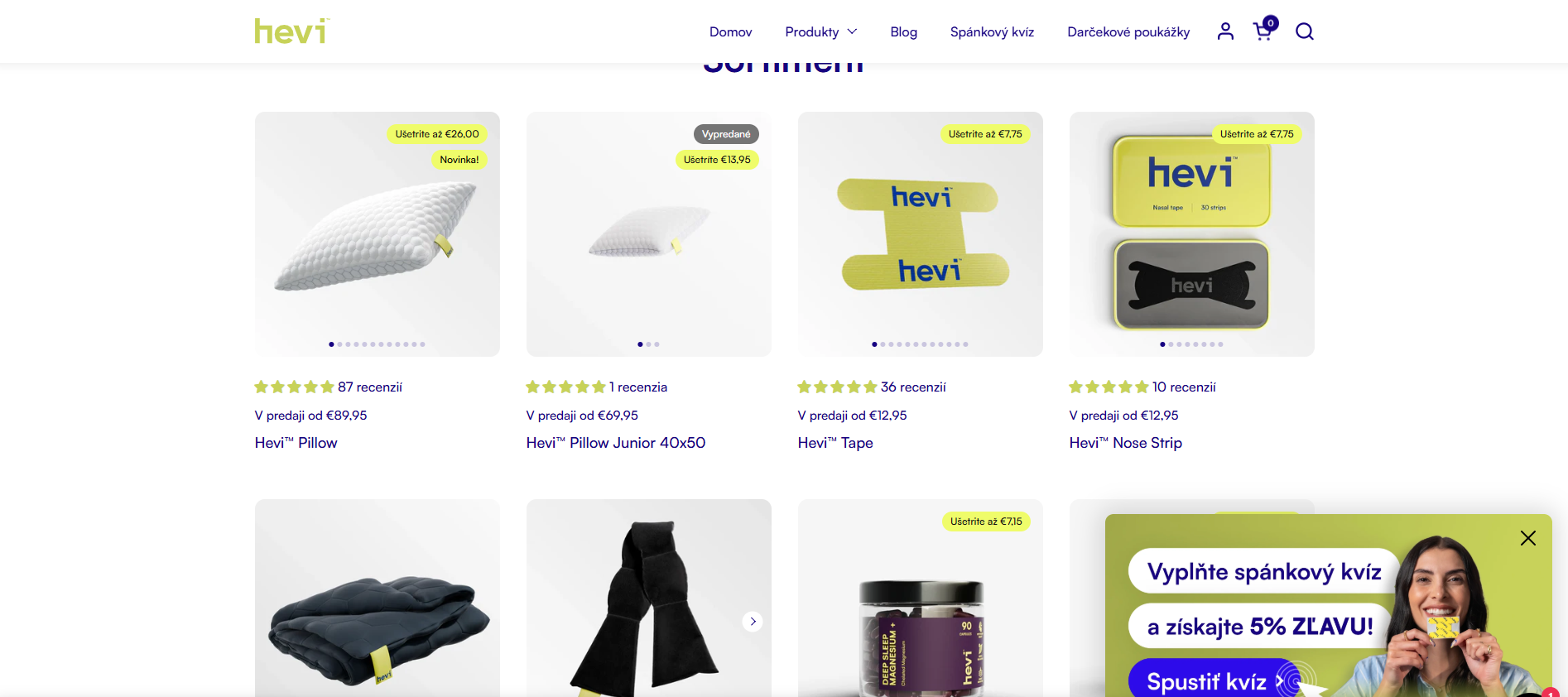The height and width of the screenshot is (697, 1568).
Task: Click the dark weighted blanket product image
Action: (x=378, y=598)
